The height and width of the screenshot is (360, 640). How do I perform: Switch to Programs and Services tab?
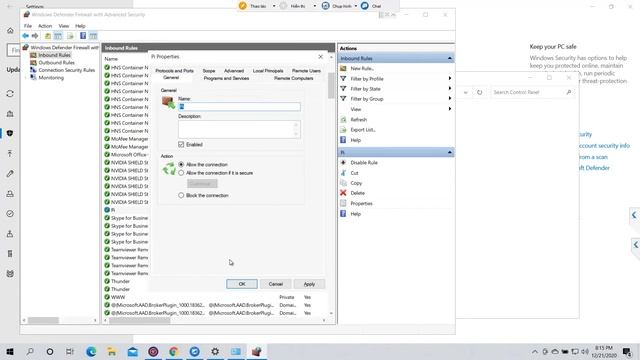[x=226, y=78]
